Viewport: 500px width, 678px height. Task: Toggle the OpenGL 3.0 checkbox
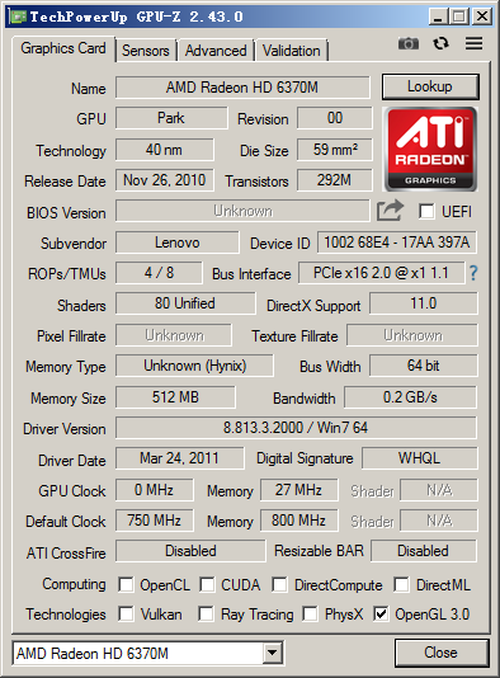381,614
